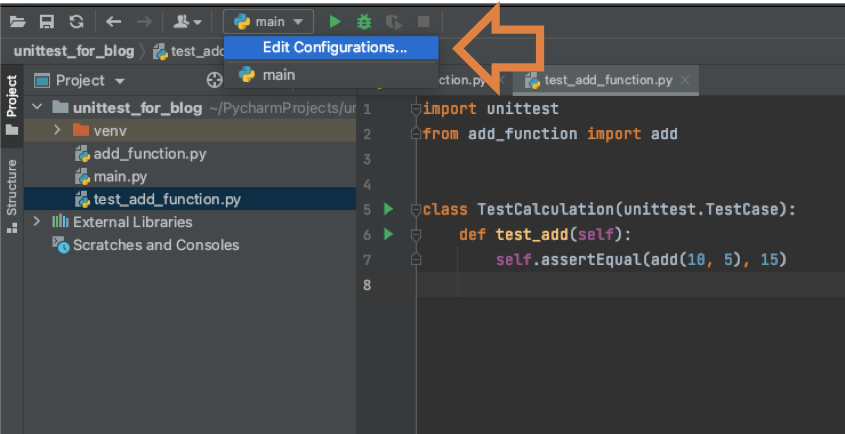Switch to the test_add_function.py editor tab
This screenshot has height=434, width=845.
pos(607,80)
